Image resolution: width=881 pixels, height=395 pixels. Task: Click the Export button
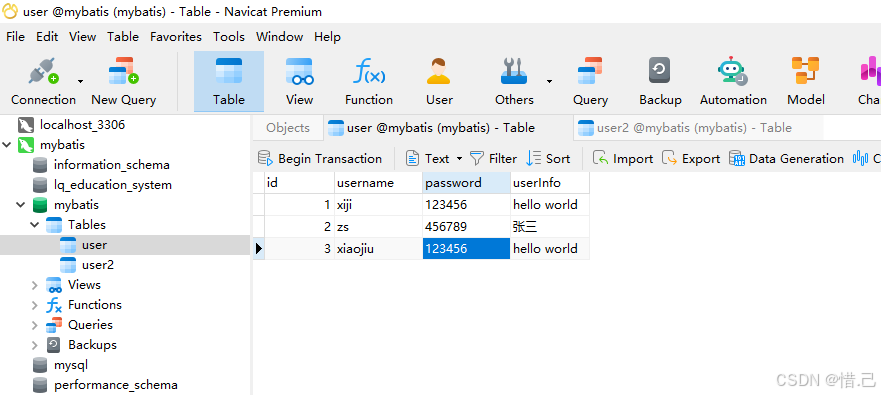691,159
